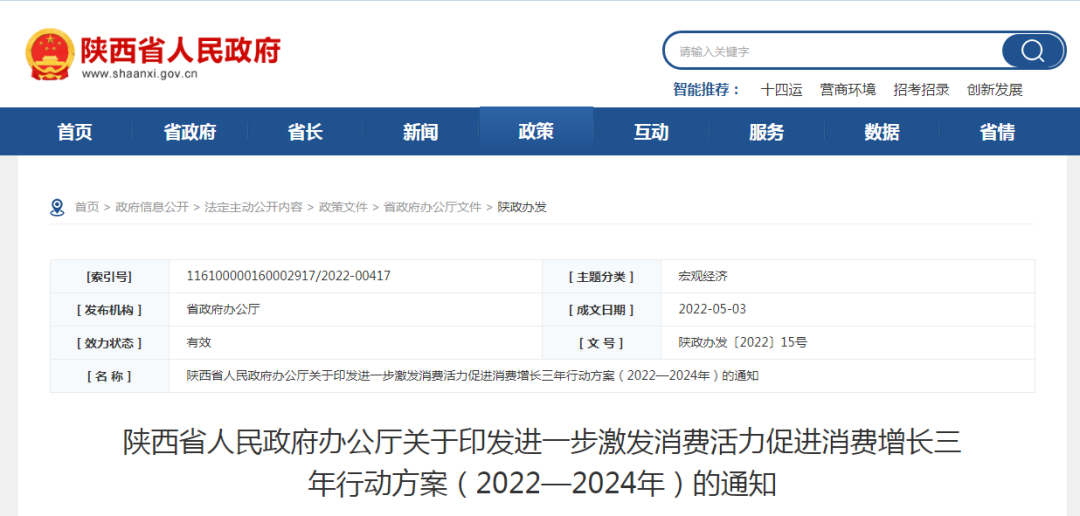Go to 政府信息公开 breadcrumb link
The height and width of the screenshot is (516, 1080).
[152, 207]
